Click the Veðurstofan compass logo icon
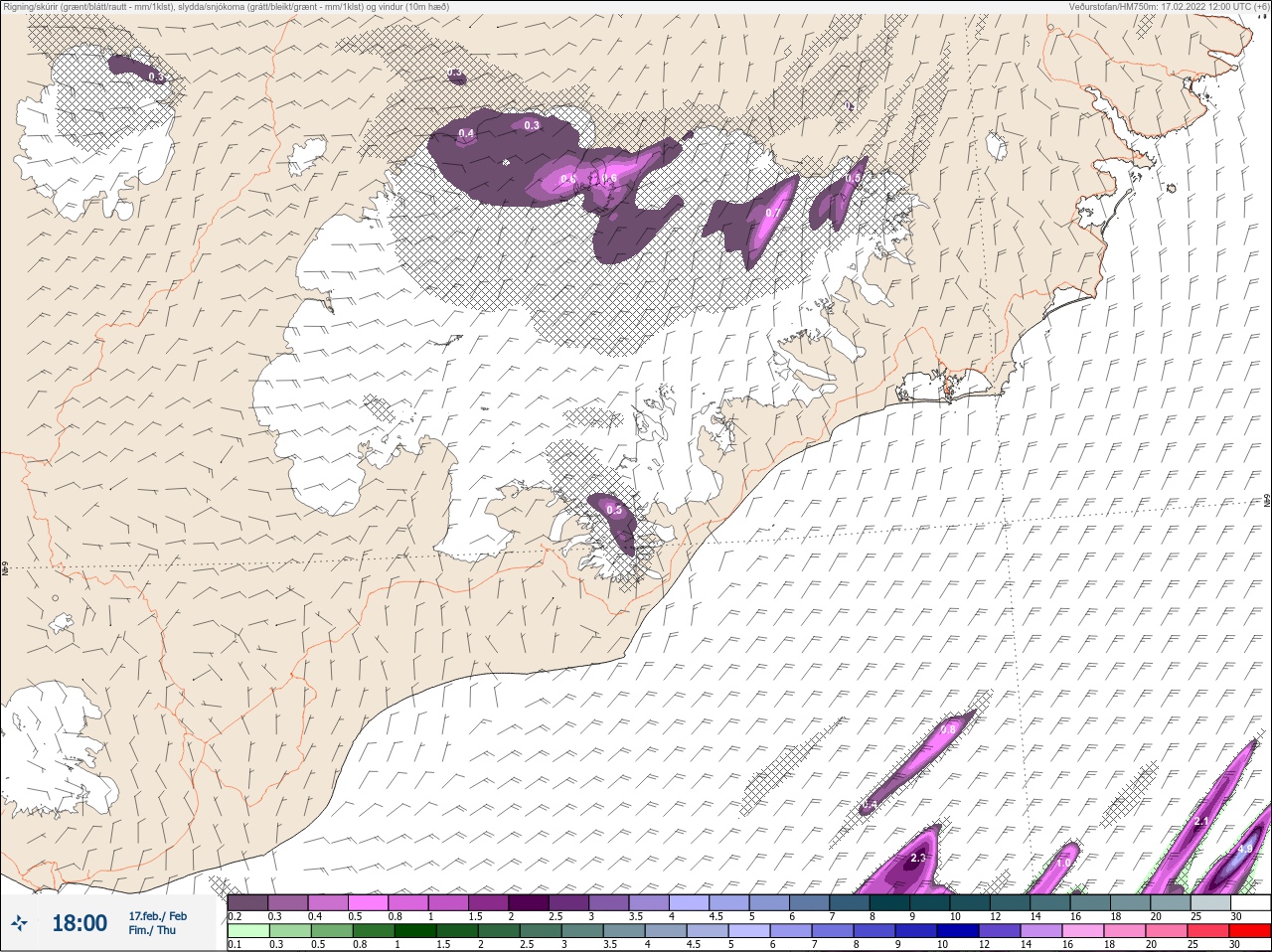The height and width of the screenshot is (952, 1272). 19,922
